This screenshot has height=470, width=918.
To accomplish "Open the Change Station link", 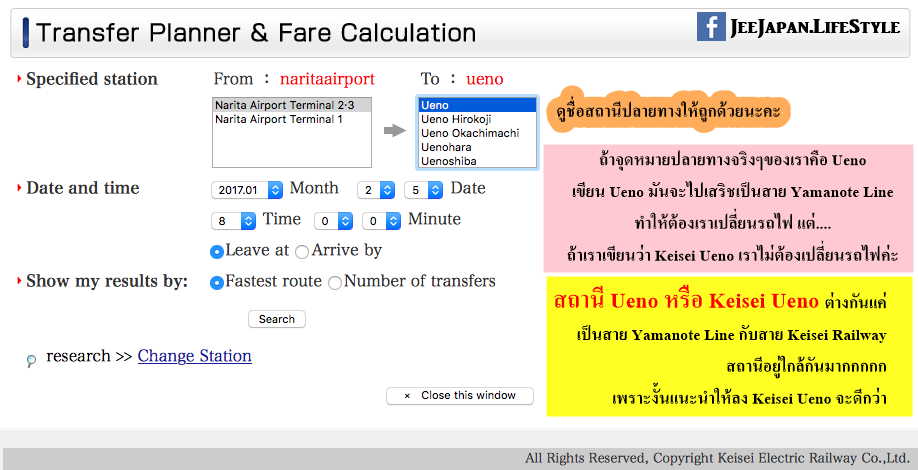I will click(194, 356).
